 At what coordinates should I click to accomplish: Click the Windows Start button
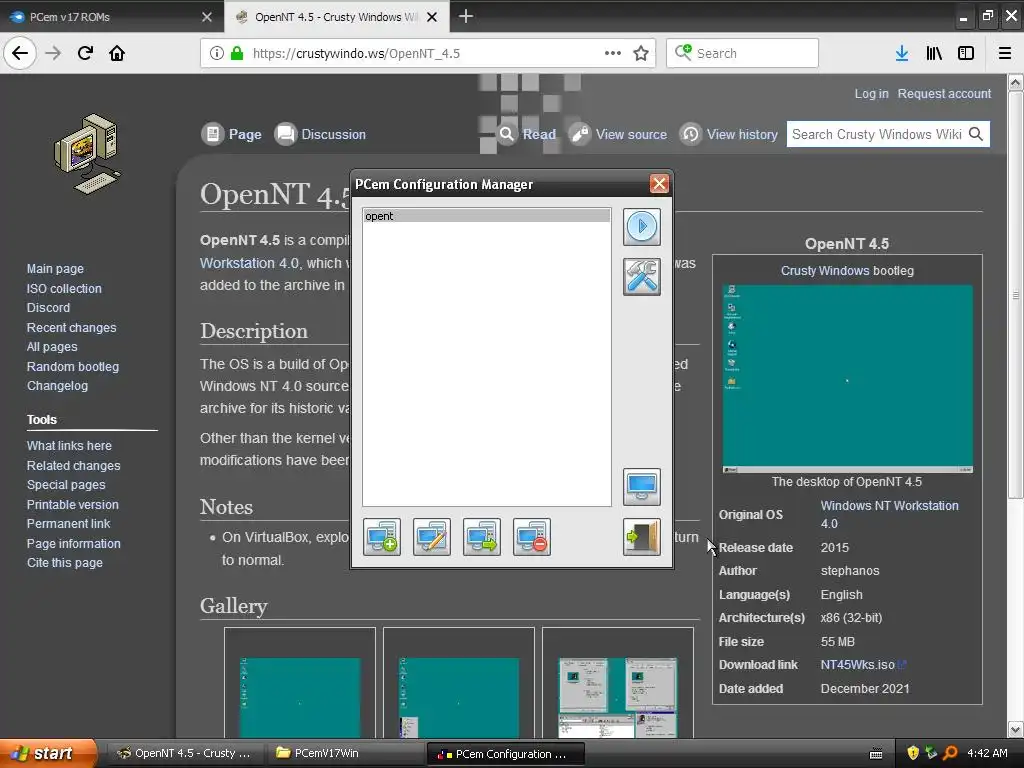tap(49, 753)
